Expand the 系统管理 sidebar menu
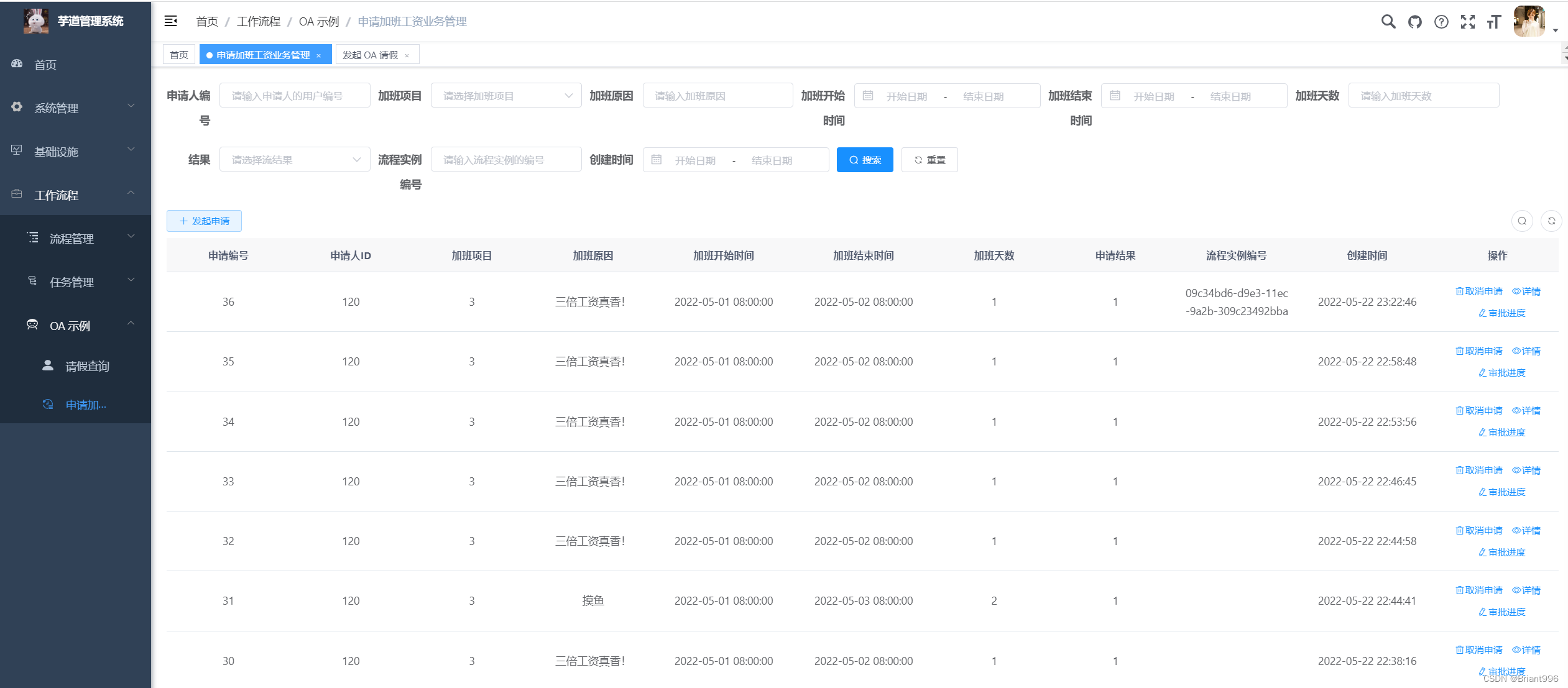1568x688 pixels. (x=75, y=108)
